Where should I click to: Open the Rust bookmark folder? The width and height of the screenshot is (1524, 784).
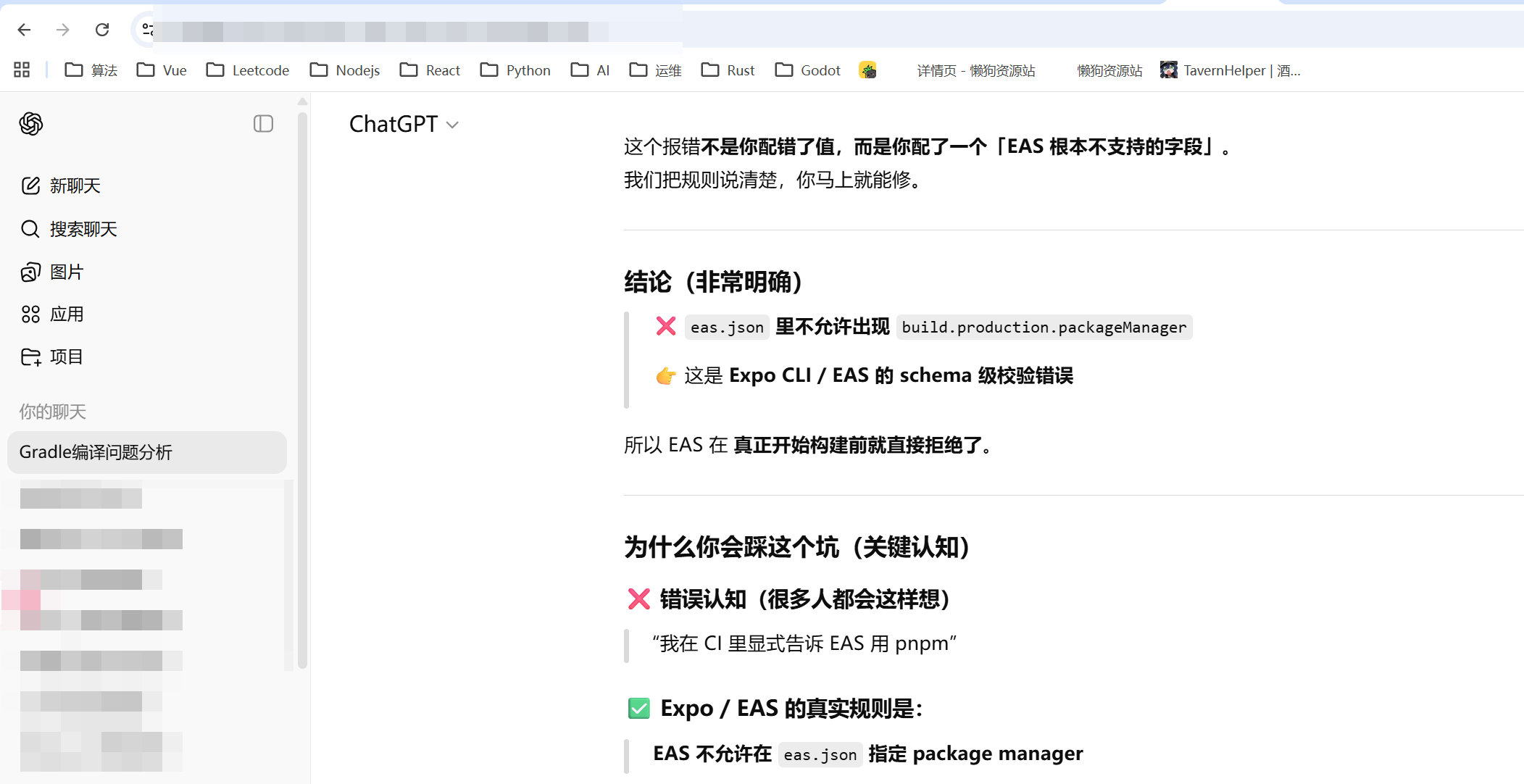[x=728, y=70]
